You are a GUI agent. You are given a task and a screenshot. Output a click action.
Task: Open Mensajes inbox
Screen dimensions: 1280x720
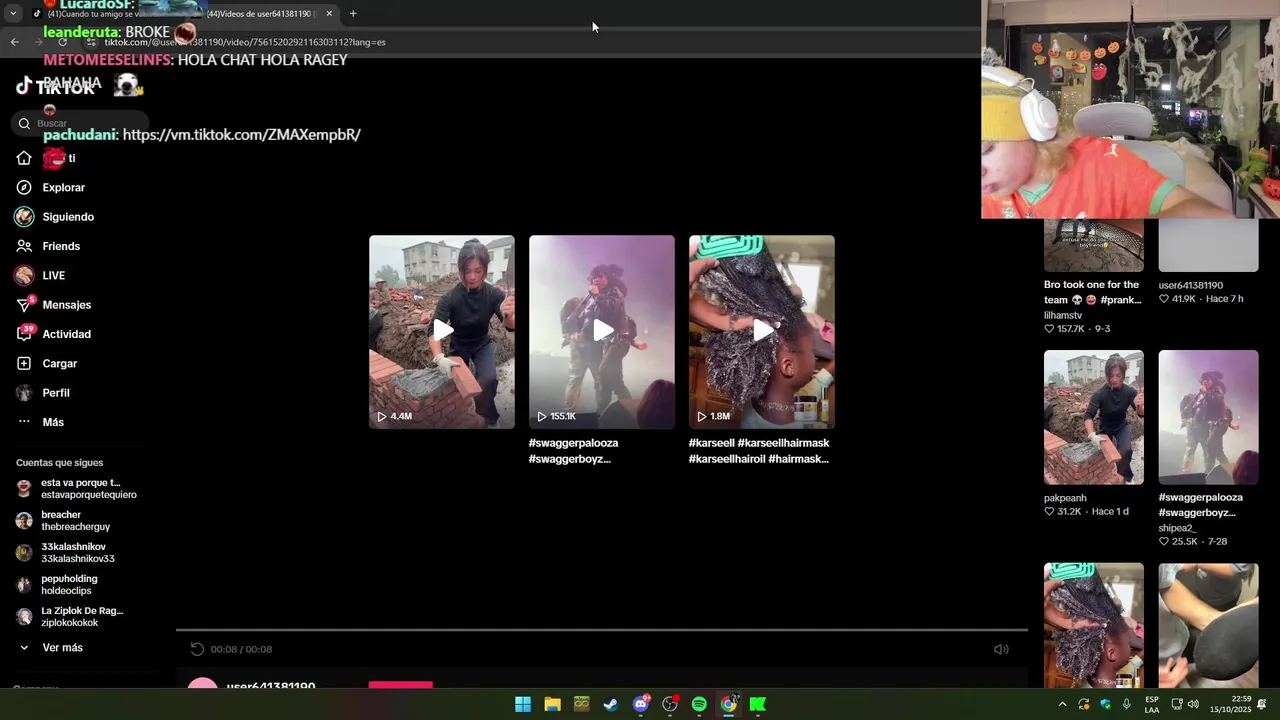pos(66,305)
